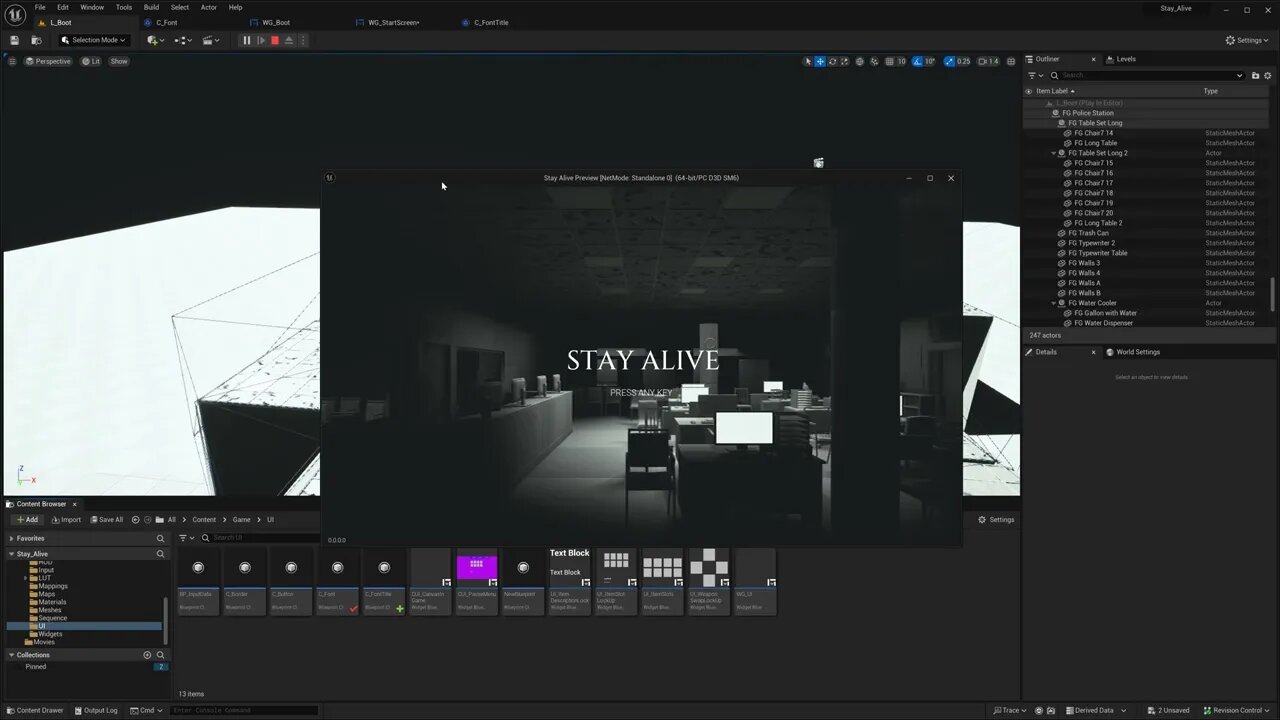Open the Perspective view mode dropdown

[48, 61]
